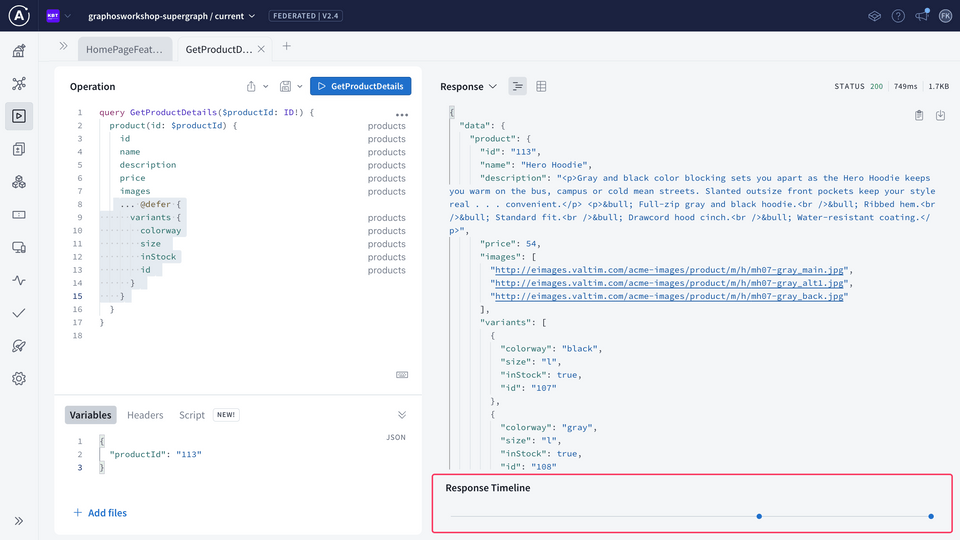Download the response file
960x540 pixels.
click(940, 115)
